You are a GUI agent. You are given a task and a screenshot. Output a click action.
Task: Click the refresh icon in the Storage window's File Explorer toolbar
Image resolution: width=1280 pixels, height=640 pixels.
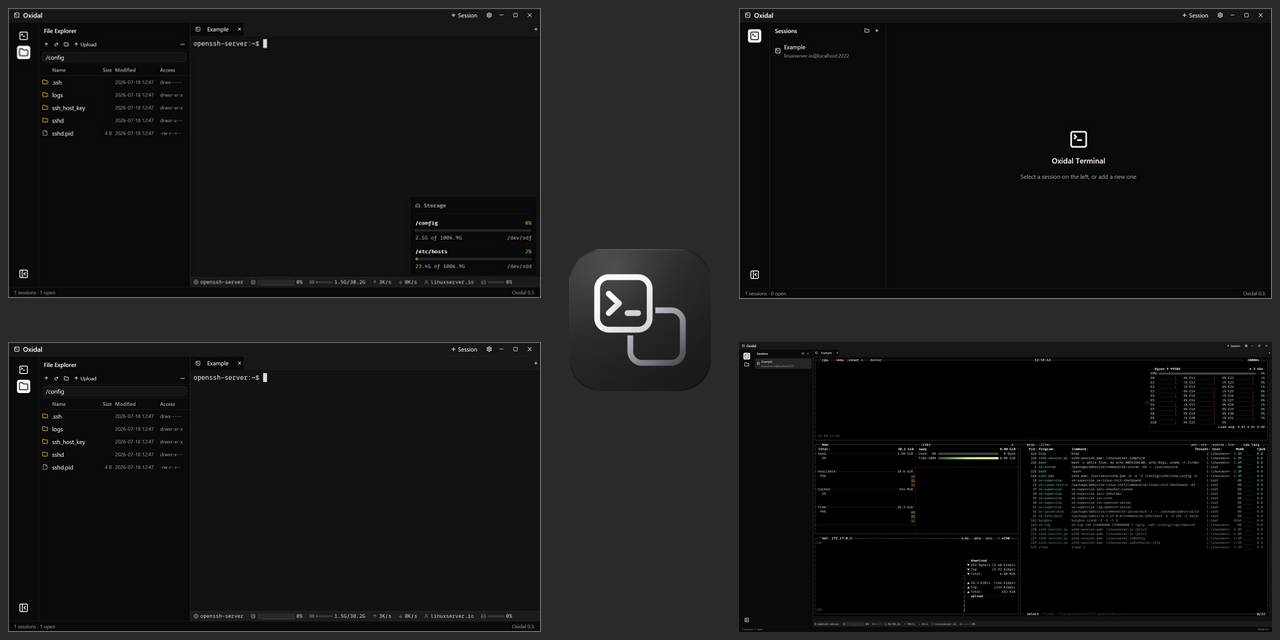55,44
